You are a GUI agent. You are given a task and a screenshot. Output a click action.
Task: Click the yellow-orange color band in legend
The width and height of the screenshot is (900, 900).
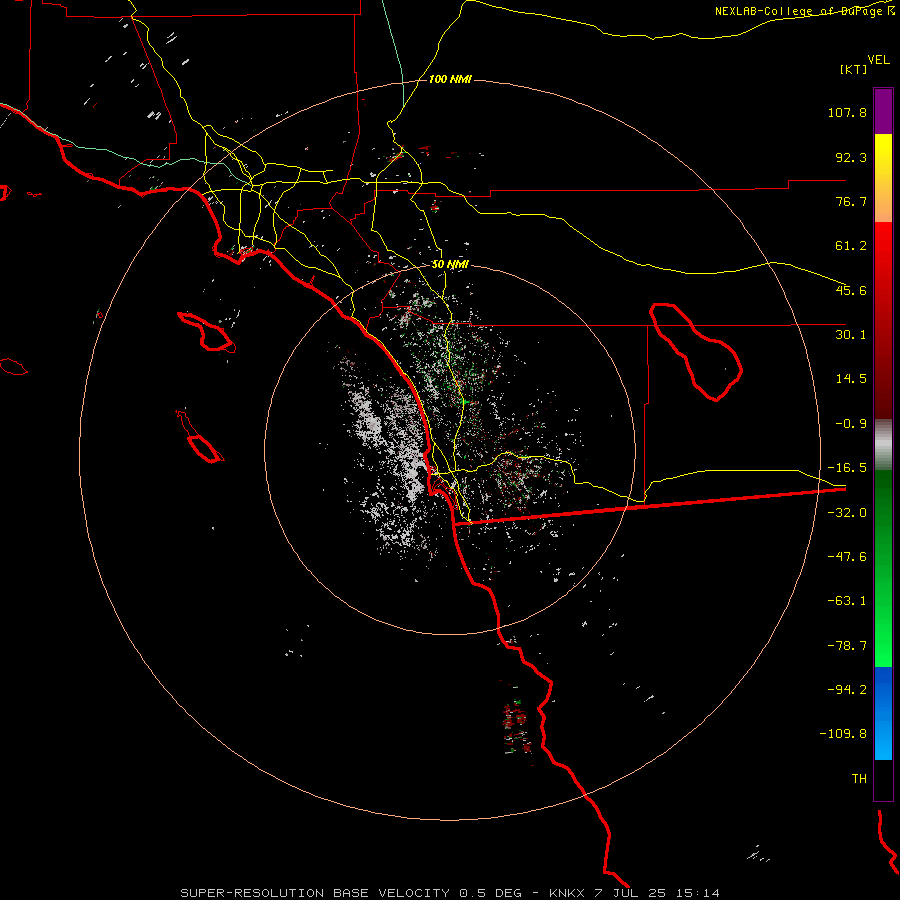pyautogui.click(x=883, y=178)
